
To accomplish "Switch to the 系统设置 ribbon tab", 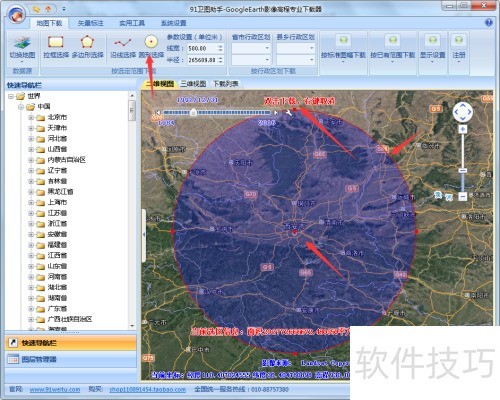I will (173, 23).
